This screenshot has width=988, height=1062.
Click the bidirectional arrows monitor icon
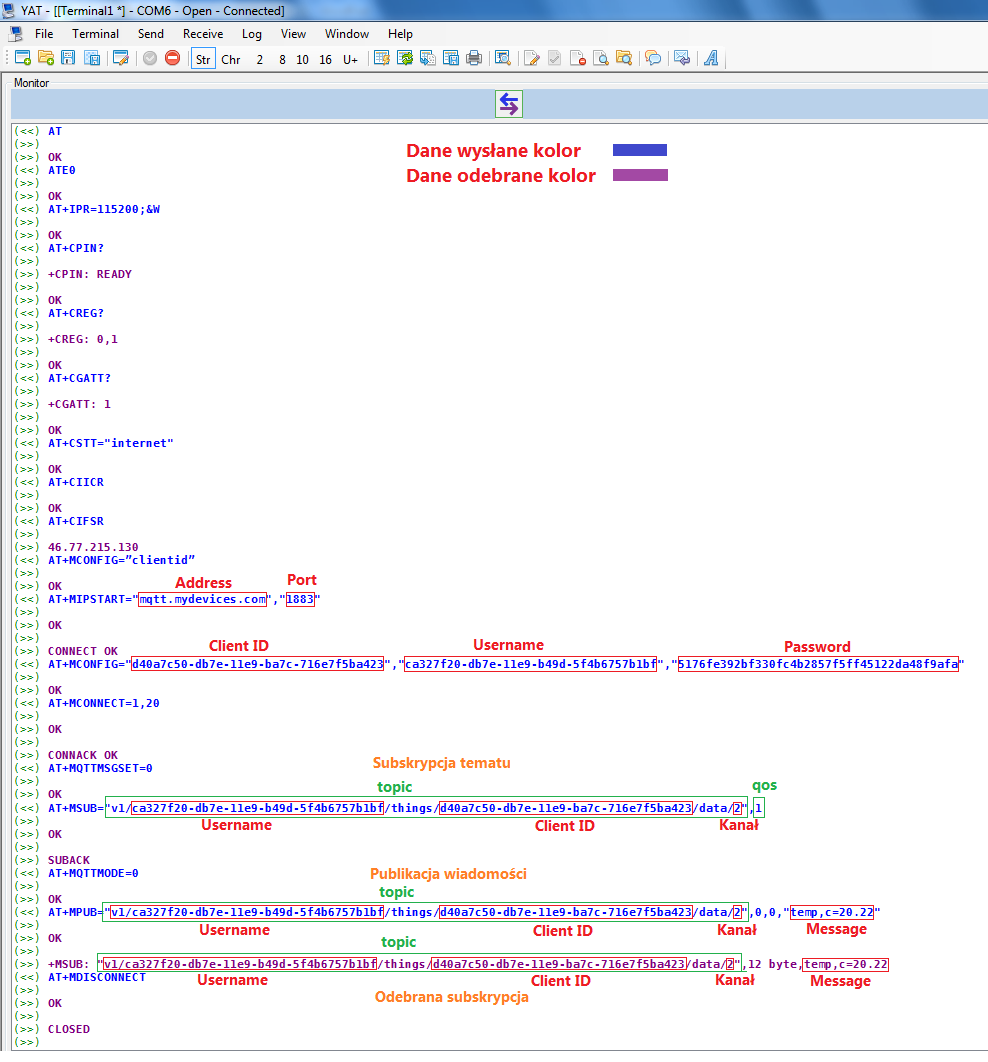click(509, 104)
